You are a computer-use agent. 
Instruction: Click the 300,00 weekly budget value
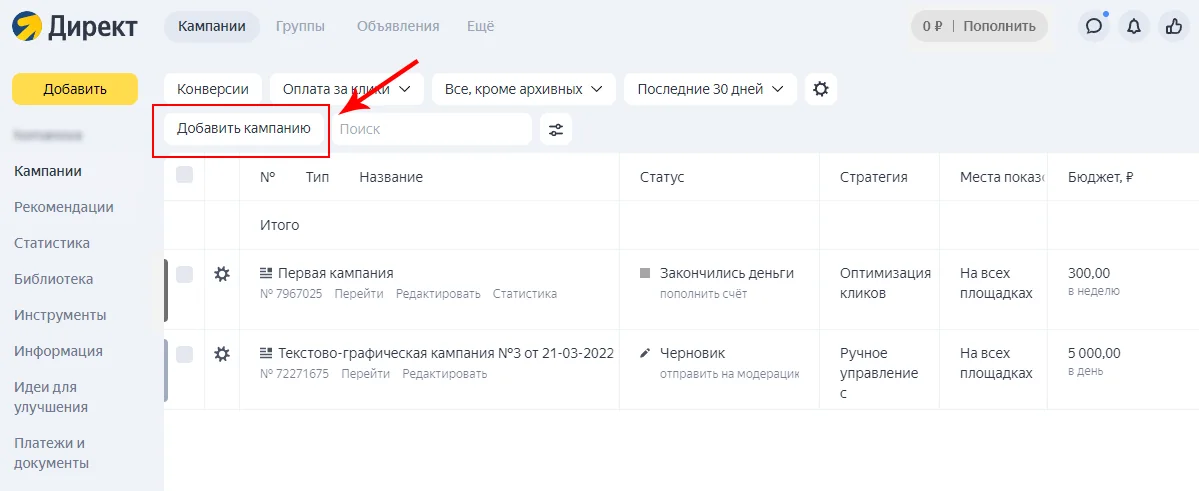1089,273
